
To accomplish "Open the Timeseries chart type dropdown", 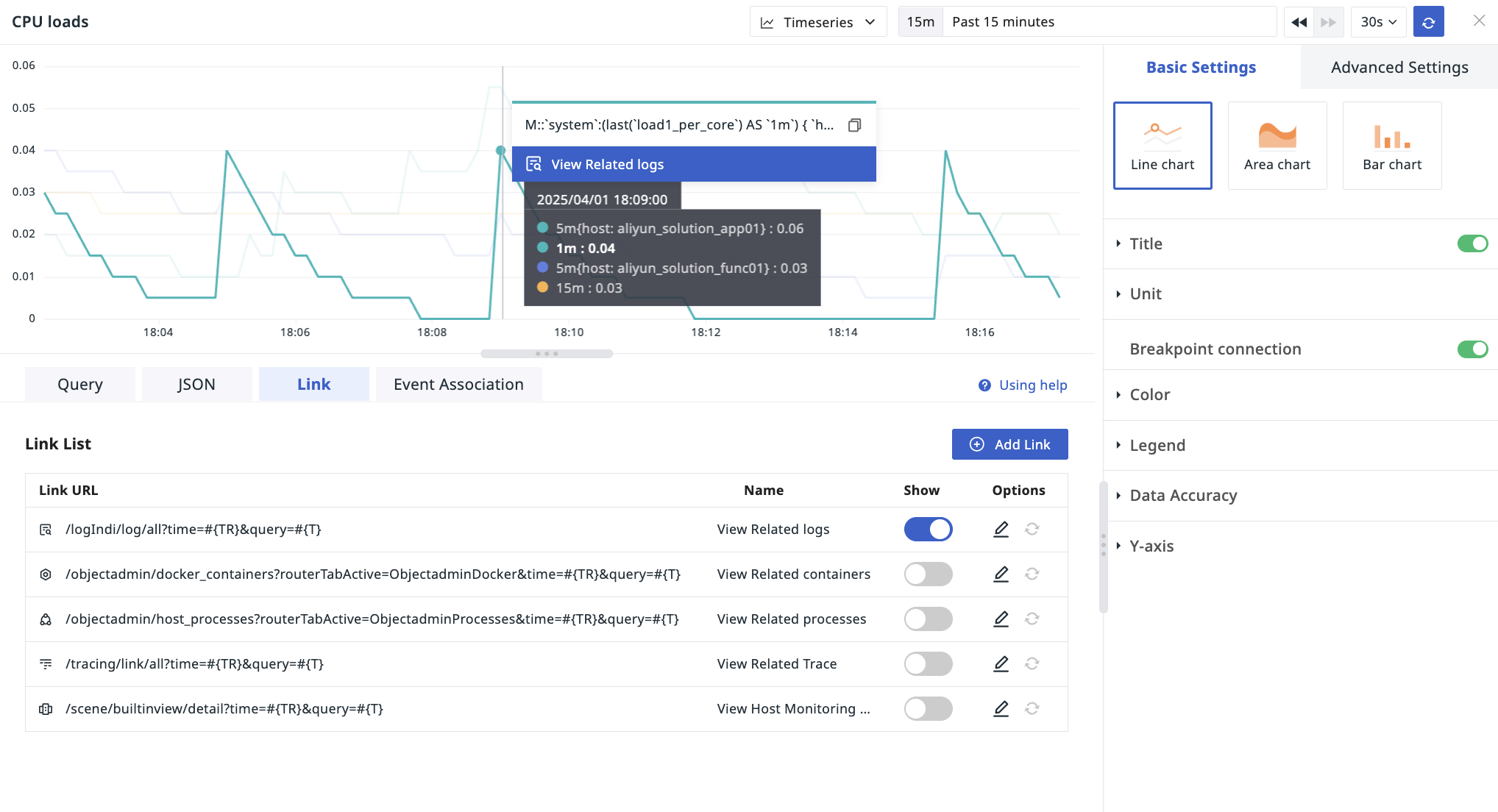I will pos(818,22).
